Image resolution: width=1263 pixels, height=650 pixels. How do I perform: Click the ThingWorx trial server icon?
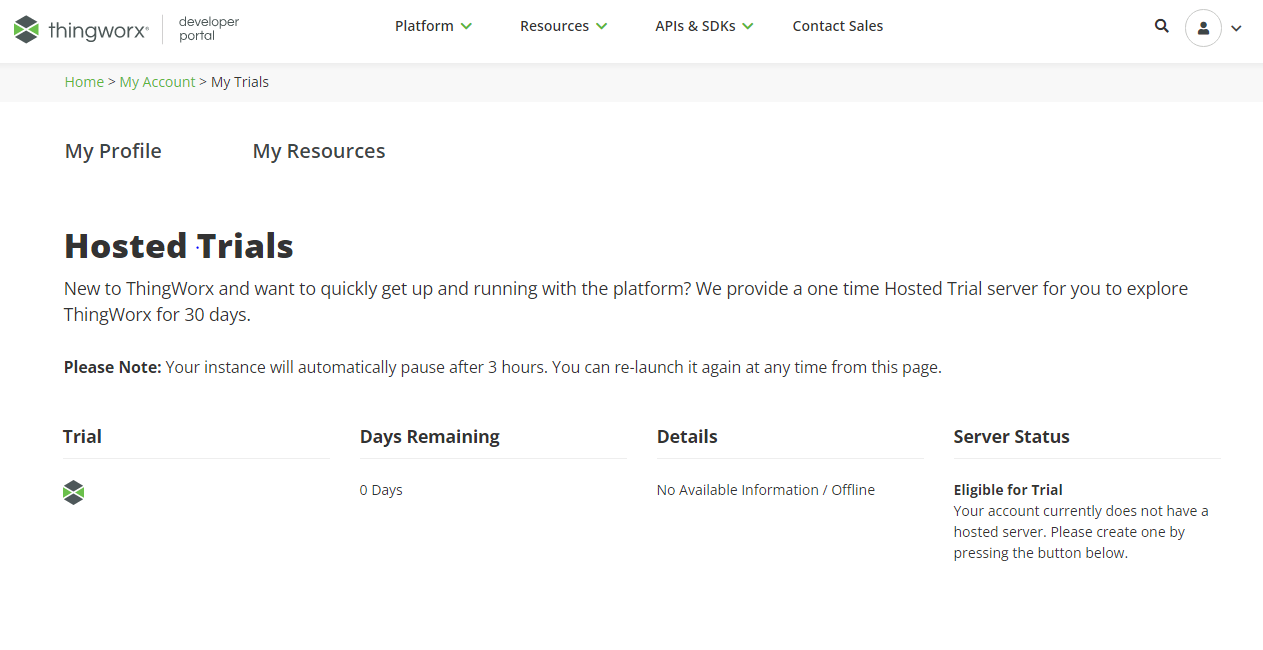point(73,492)
